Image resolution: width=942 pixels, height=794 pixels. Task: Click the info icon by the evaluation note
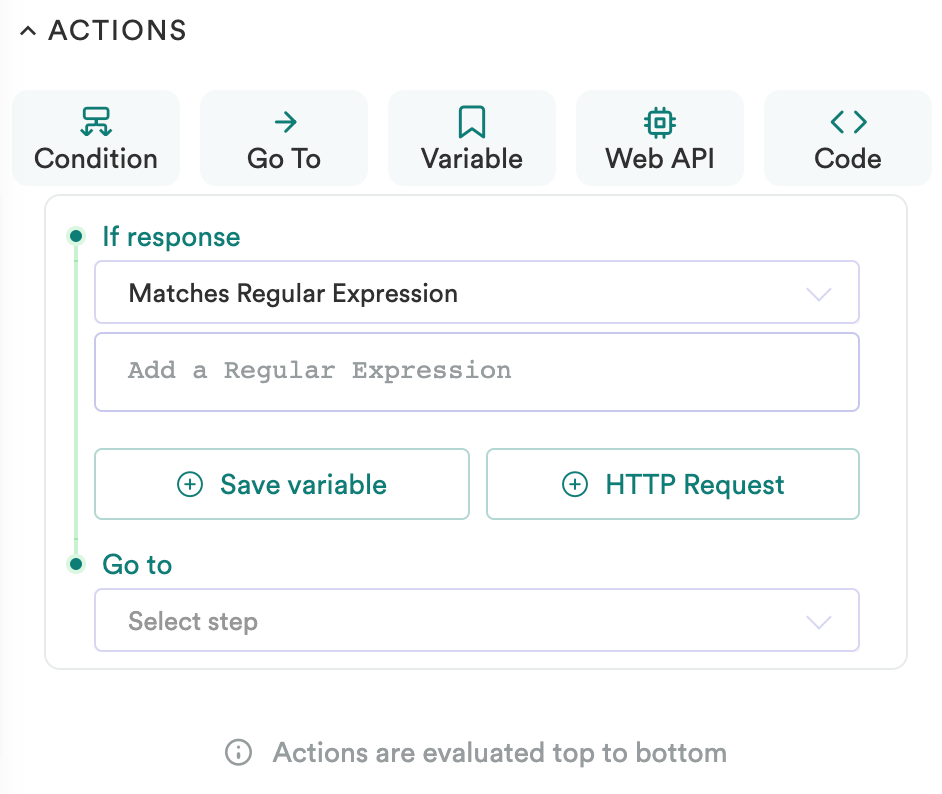pyautogui.click(x=238, y=753)
